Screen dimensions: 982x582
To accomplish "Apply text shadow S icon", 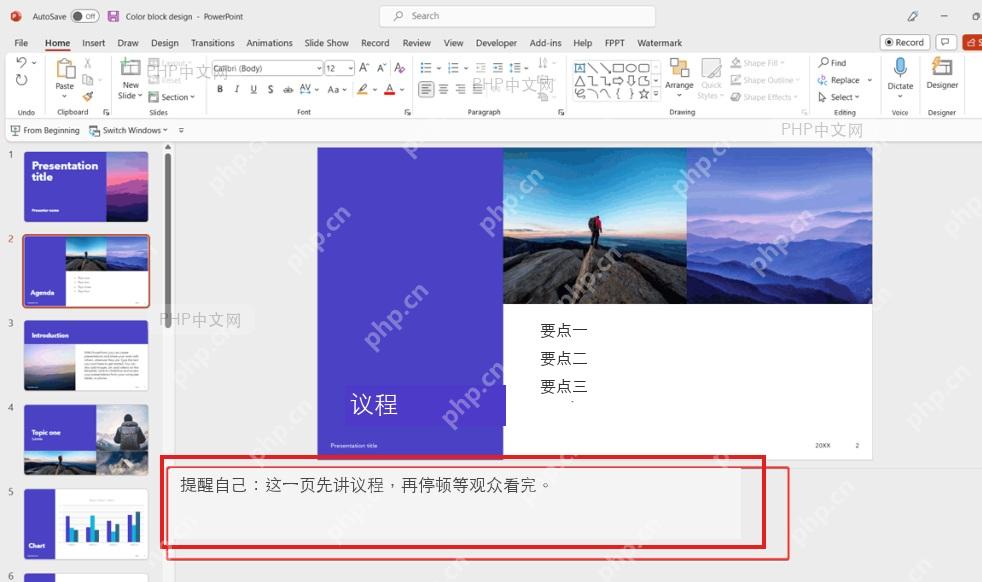I will (271, 90).
